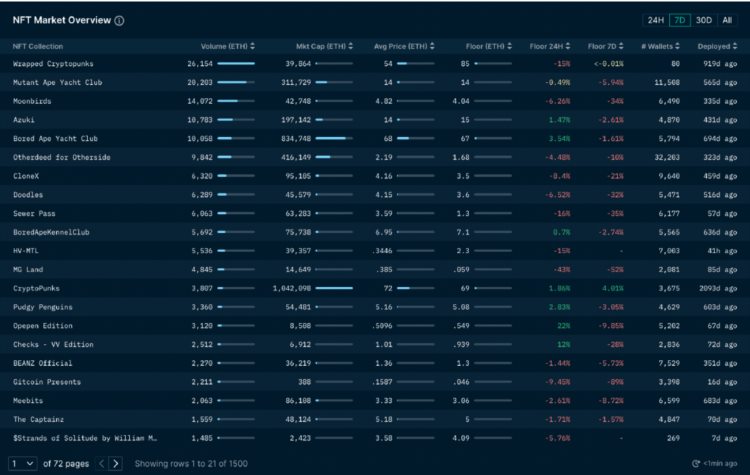750x475 pixels.
Task: Switch timeframe to 24H
Action: [656, 20]
